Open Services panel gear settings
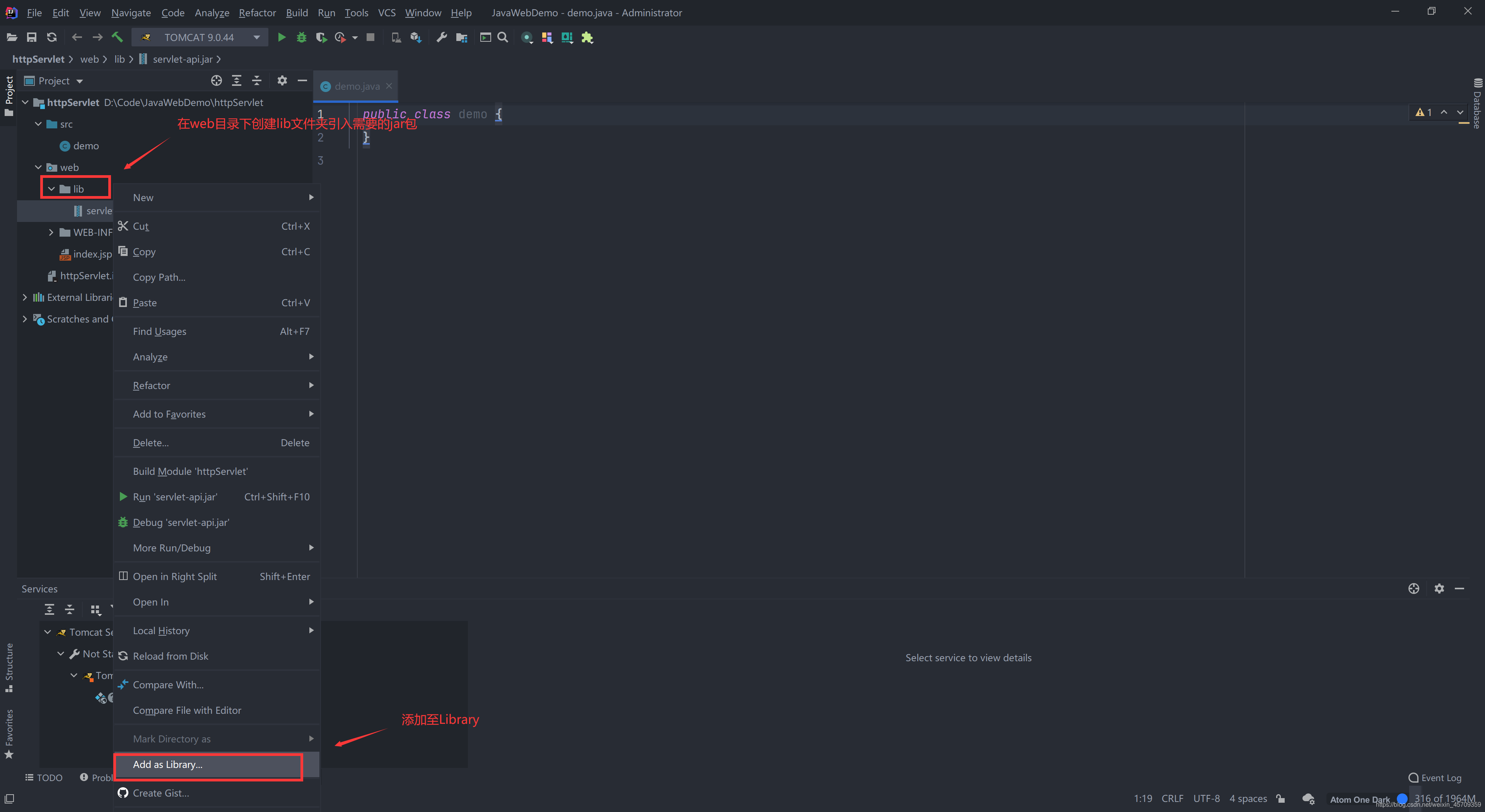 click(x=1439, y=589)
